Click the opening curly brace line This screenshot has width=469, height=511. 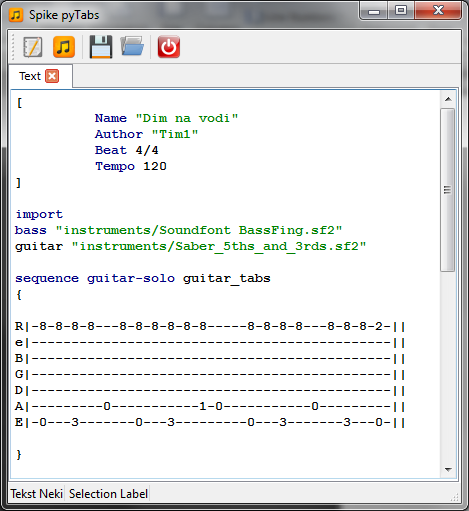19,295
